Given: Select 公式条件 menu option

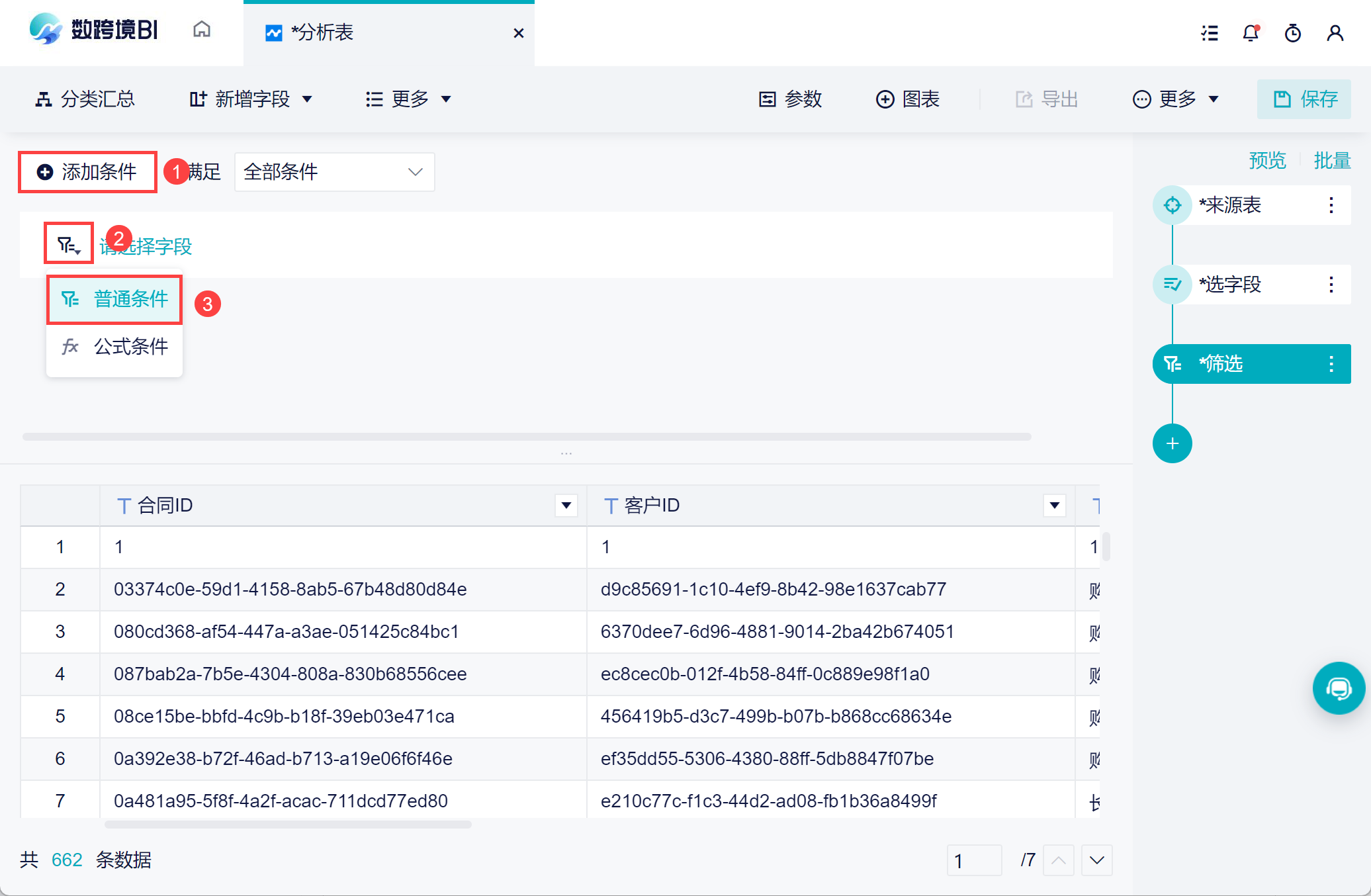Looking at the screenshot, I should 114,346.
